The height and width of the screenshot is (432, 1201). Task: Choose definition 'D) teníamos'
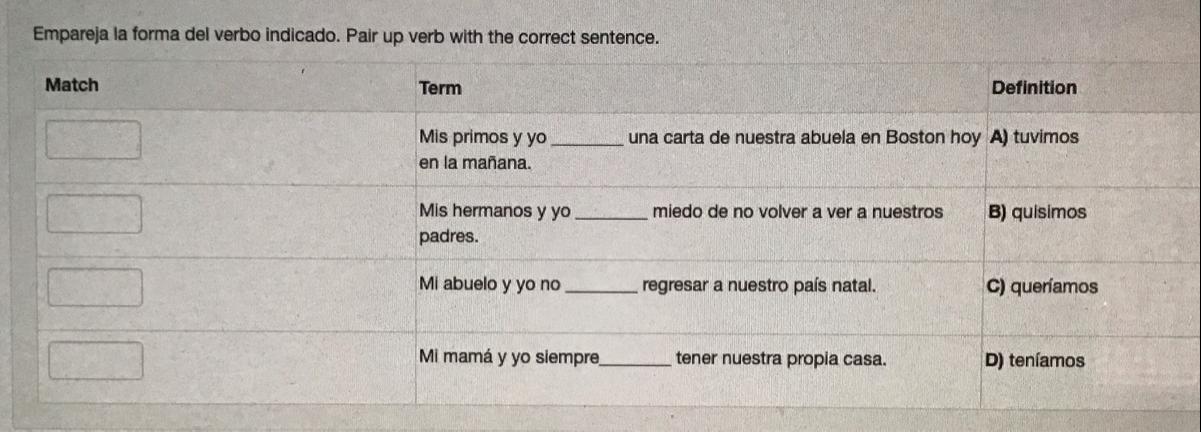click(x=1035, y=360)
